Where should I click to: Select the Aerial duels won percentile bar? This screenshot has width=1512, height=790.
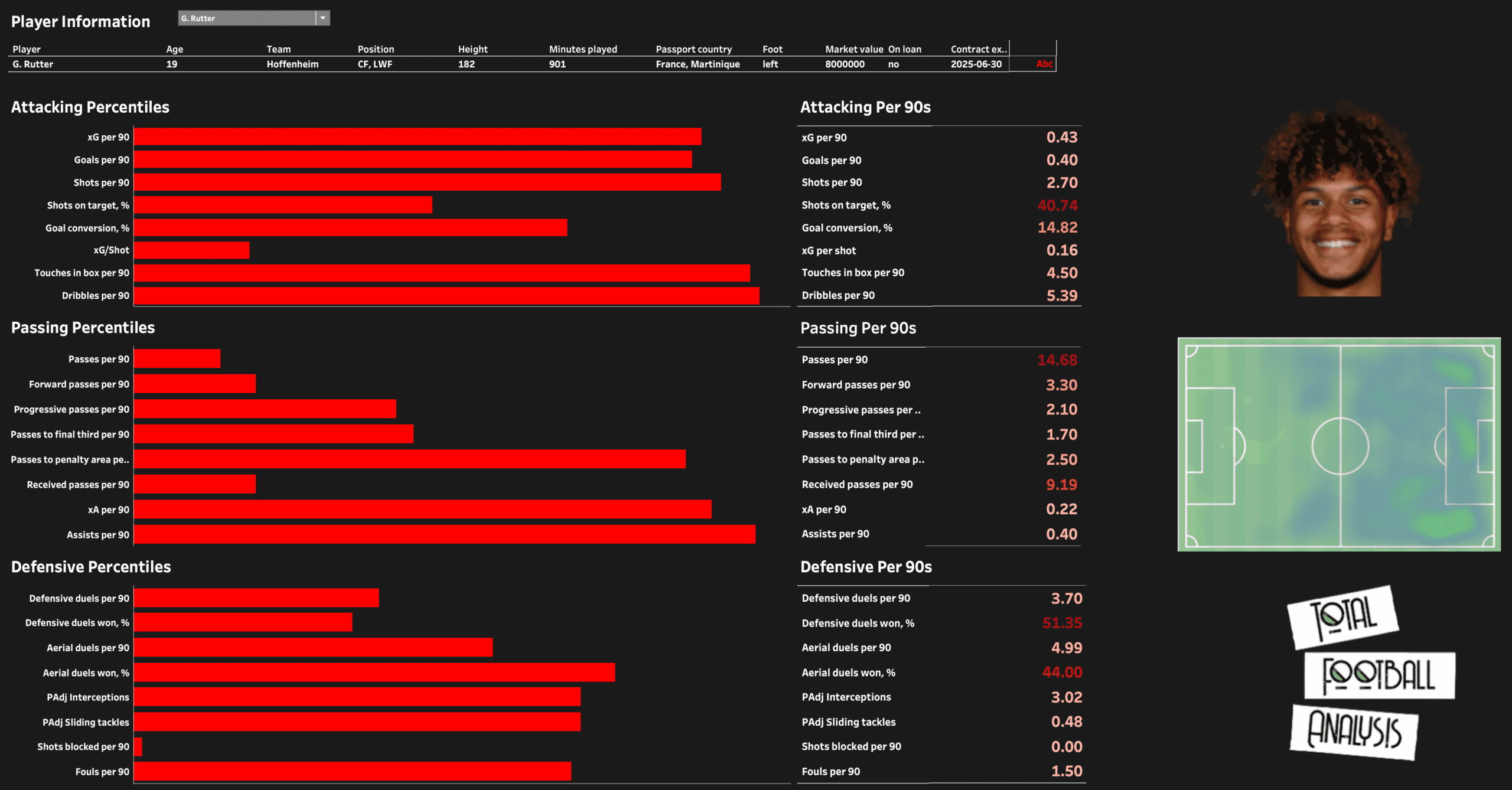pyautogui.click(x=374, y=673)
